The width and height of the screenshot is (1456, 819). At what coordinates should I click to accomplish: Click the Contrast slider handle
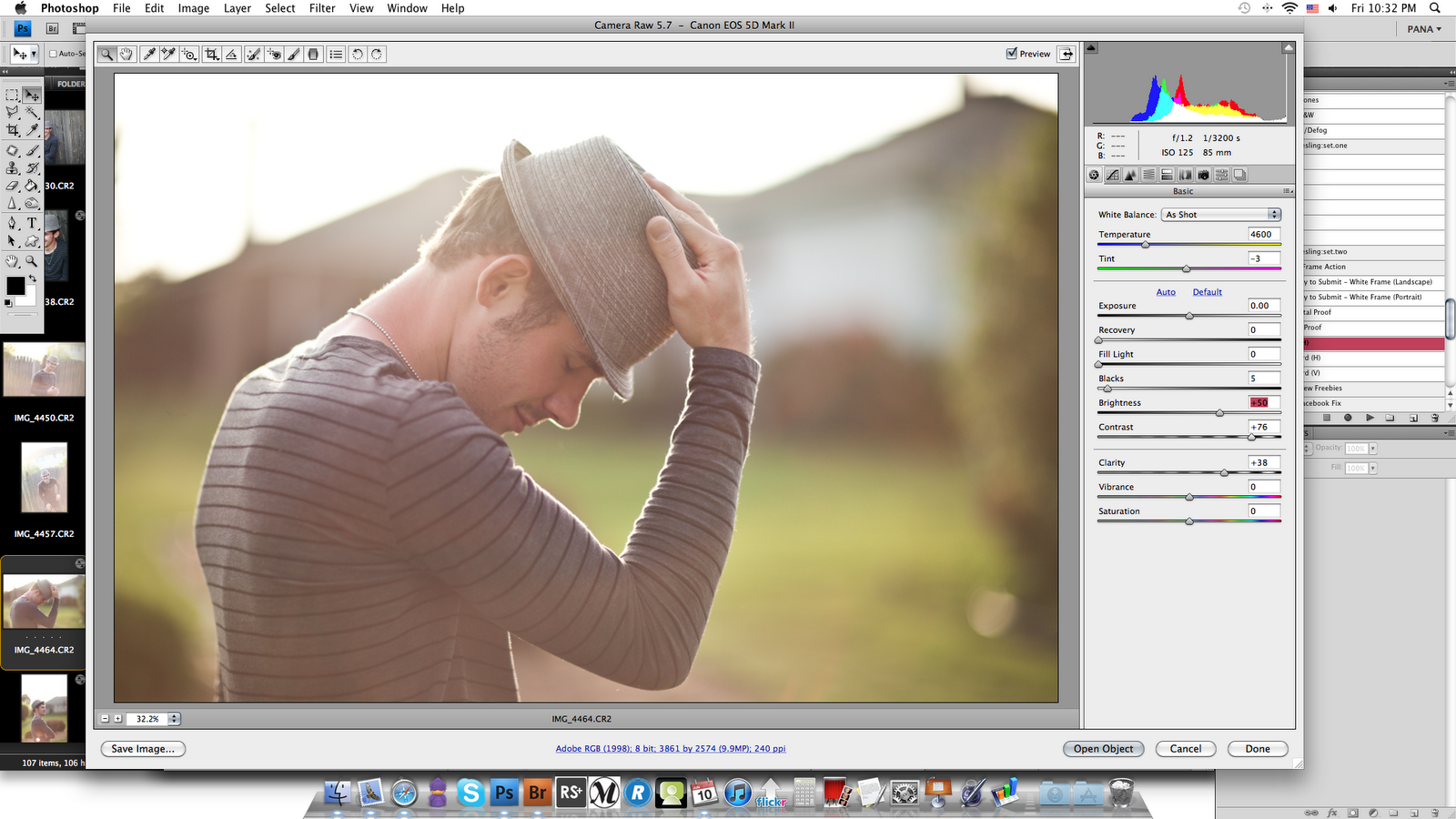(1251, 438)
